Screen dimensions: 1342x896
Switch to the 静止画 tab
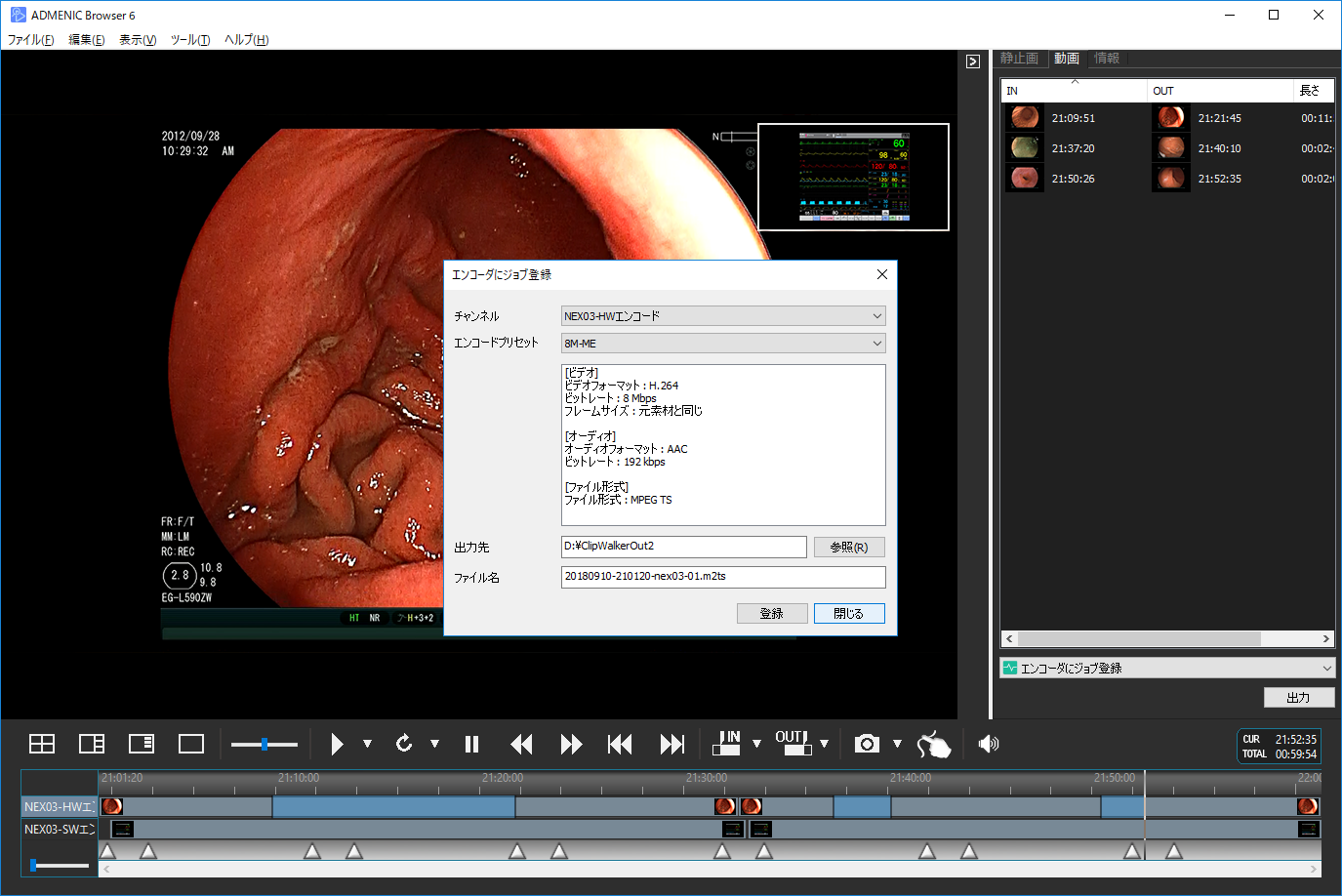[x=1019, y=59]
